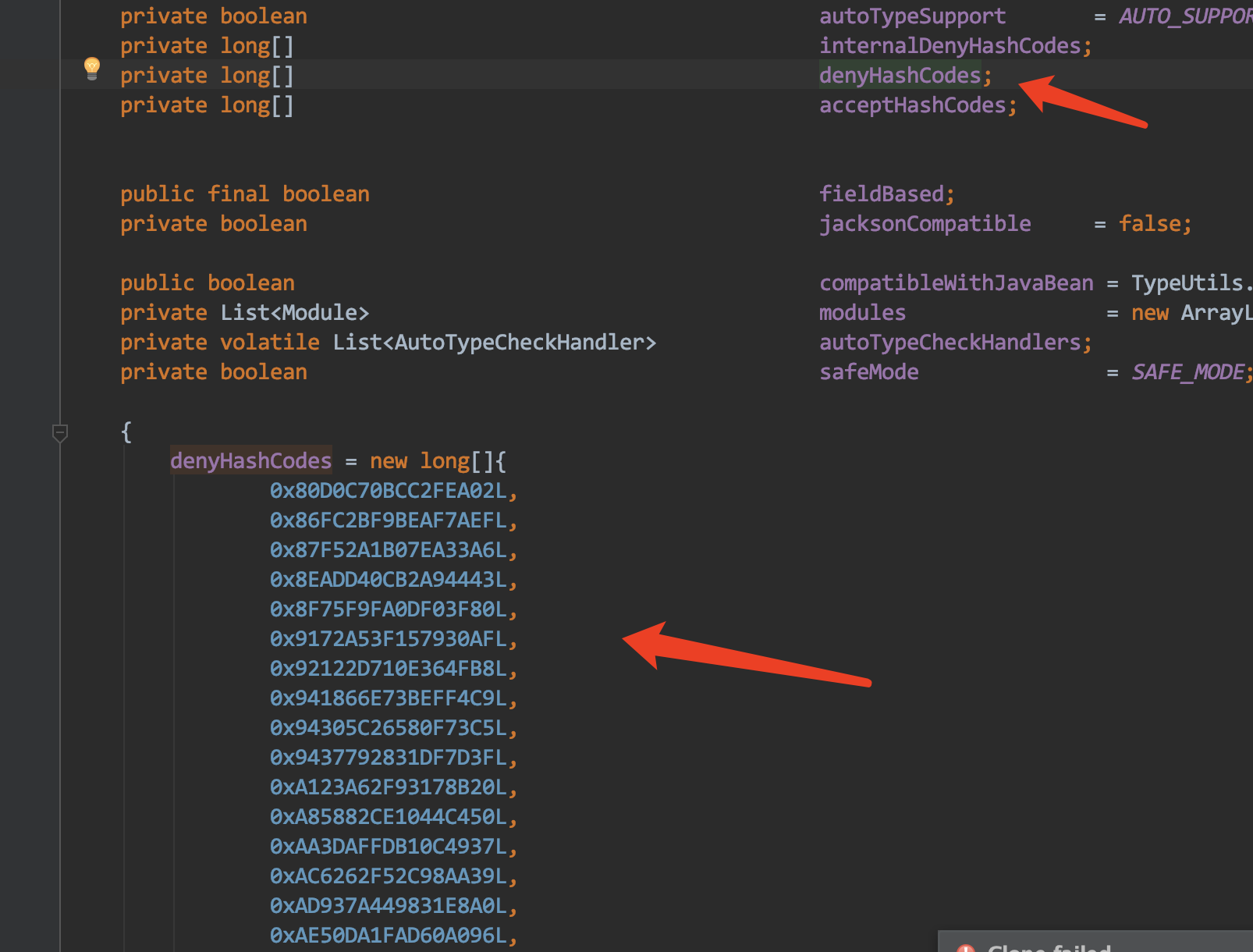
Task: Click hash value 0x87F52A1B07EA33A6L
Action: coord(388,550)
